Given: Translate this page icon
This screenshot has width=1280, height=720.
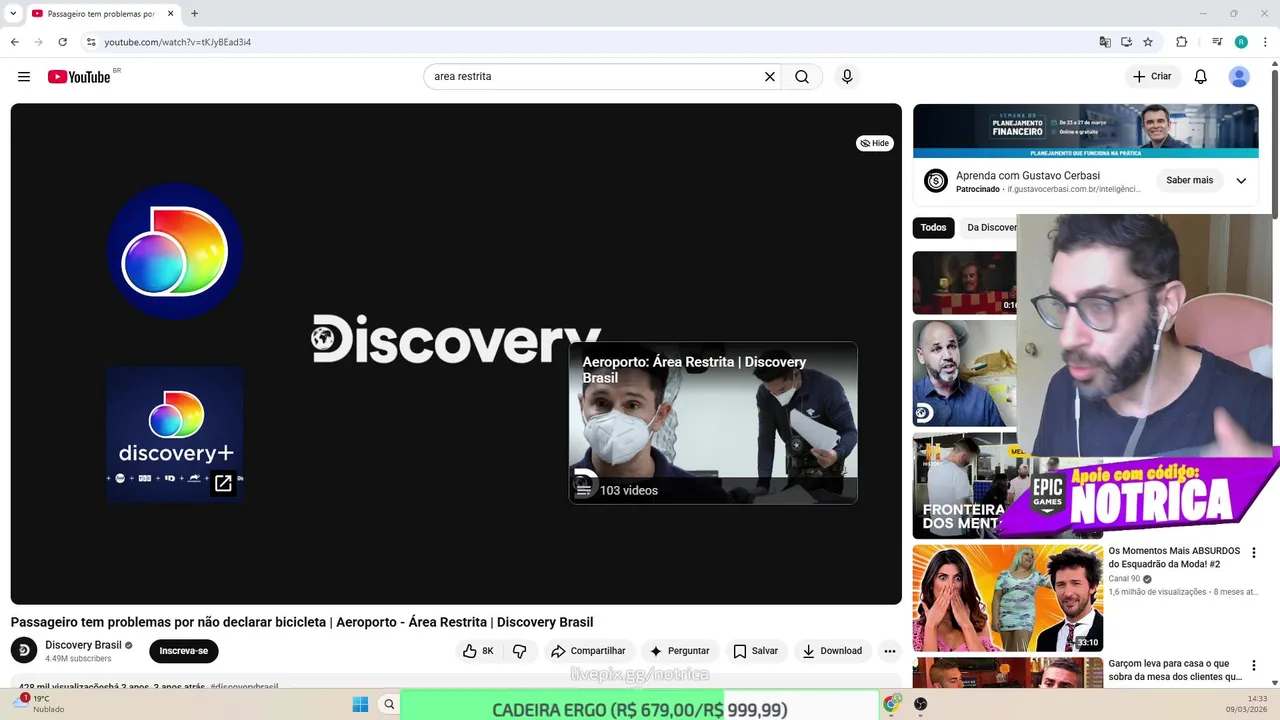Looking at the screenshot, I should coord(1105,42).
